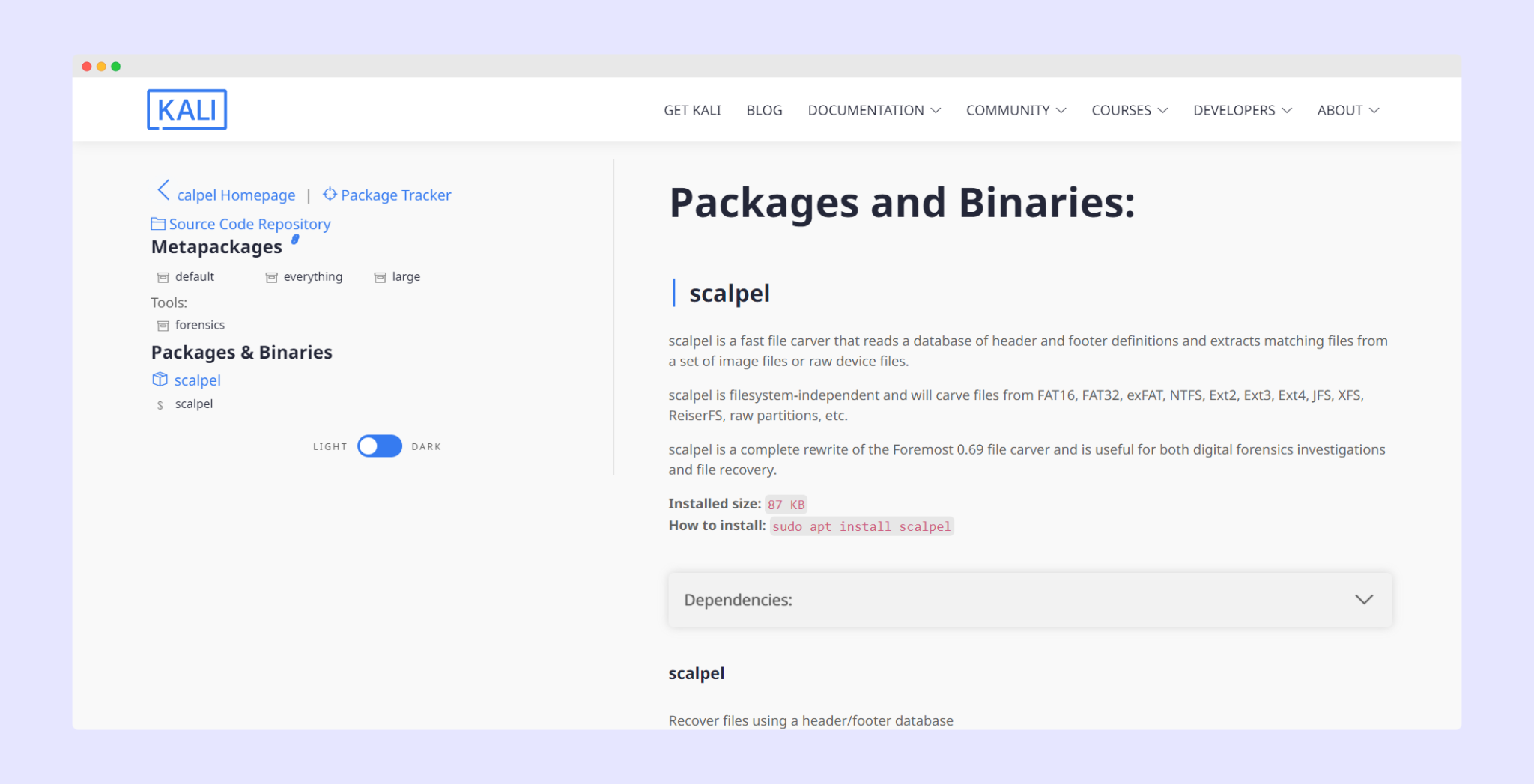Click the anchor link icon next to Metapackages
Screen dimensions: 1534x784
coord(295,240)
